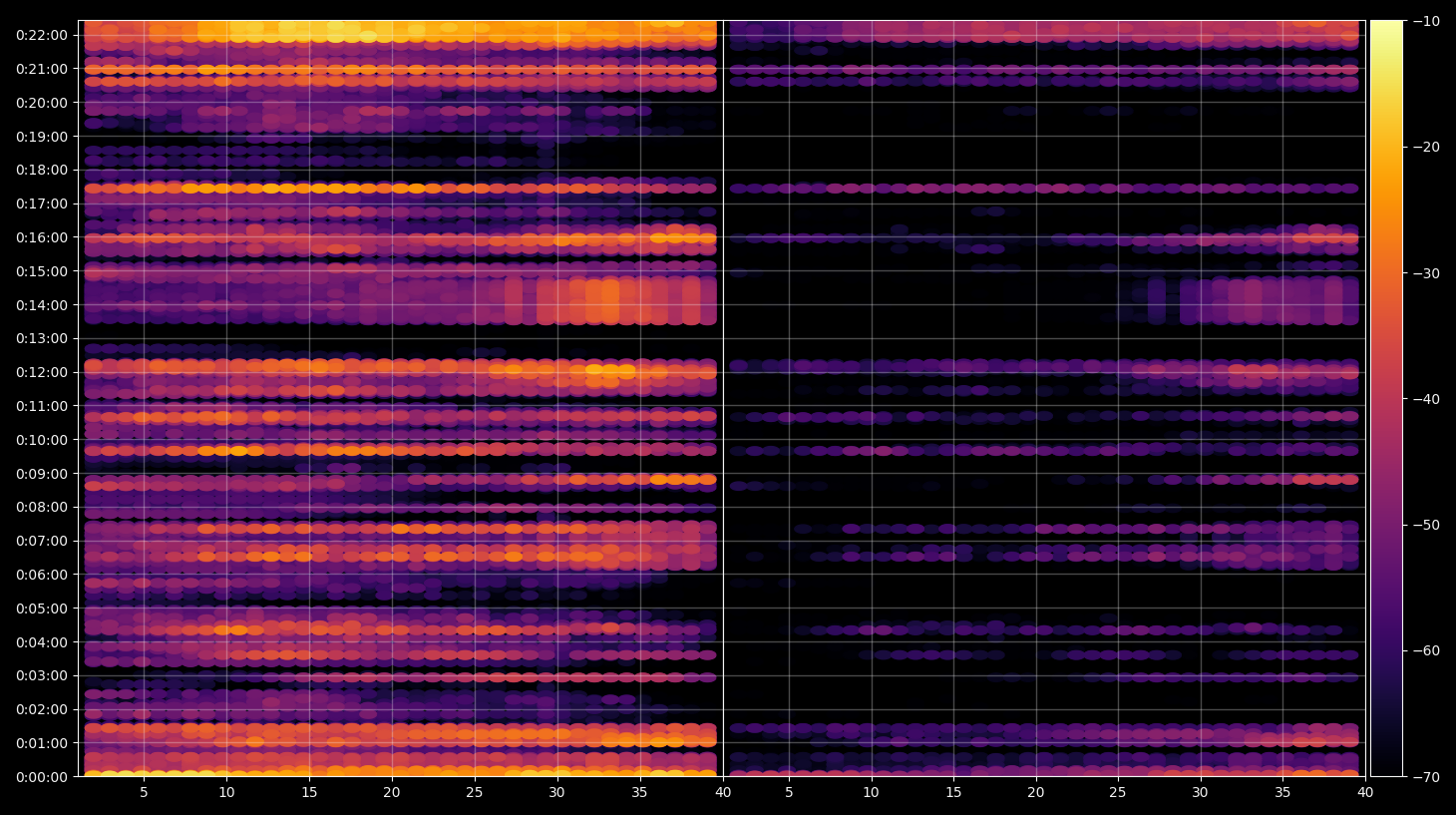Select the 0:13:00 time axis label
The width and height of the screenshot is (1456, 815).
42,338
